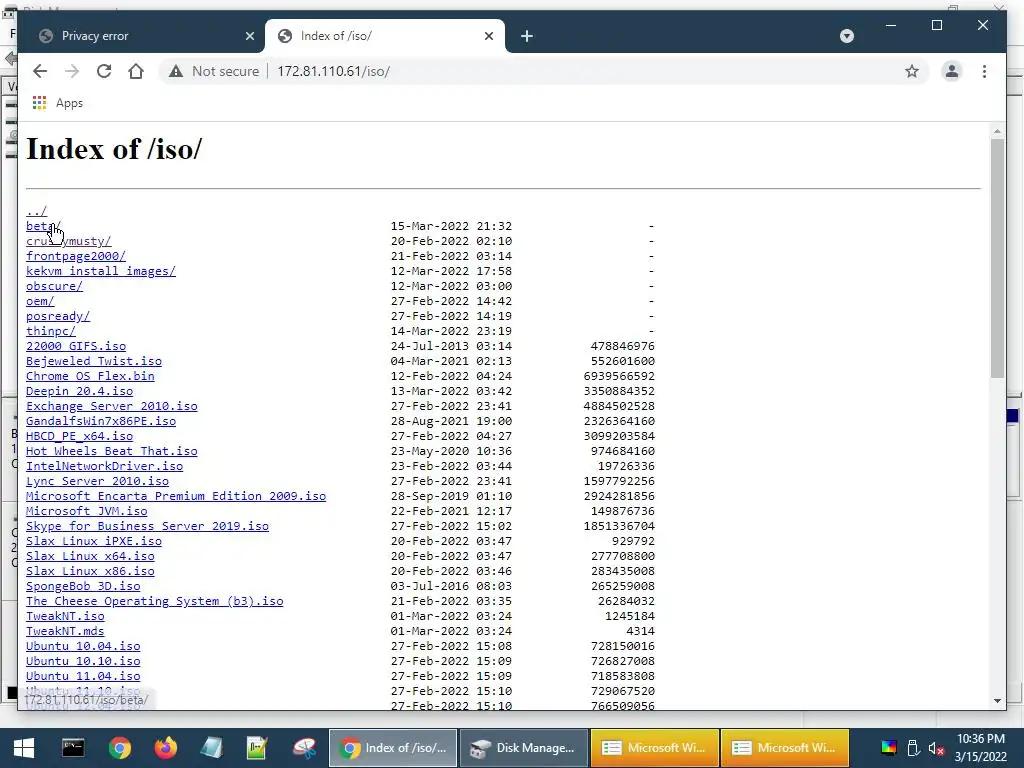
Task: Open the parent directory ../ link
Action: coord(37,211)
